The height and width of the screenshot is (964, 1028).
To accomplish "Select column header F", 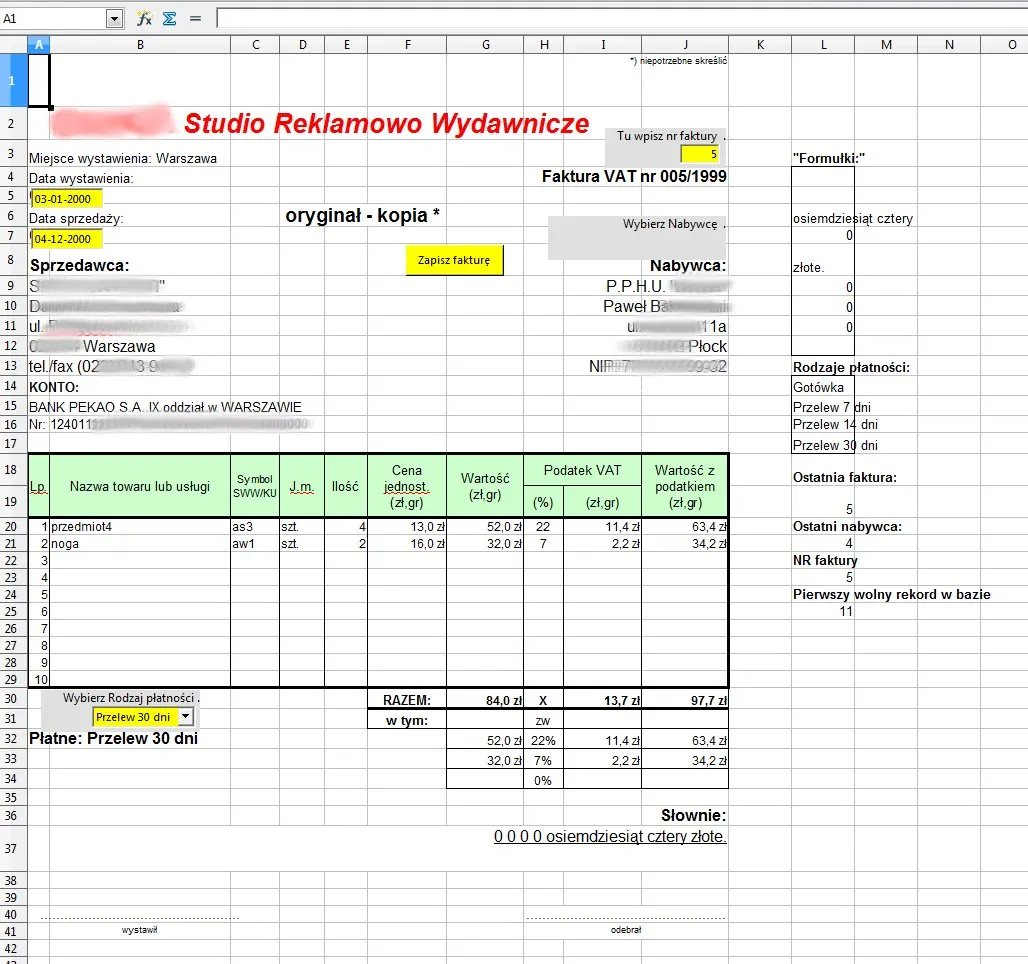I will [x=407, y=44].
